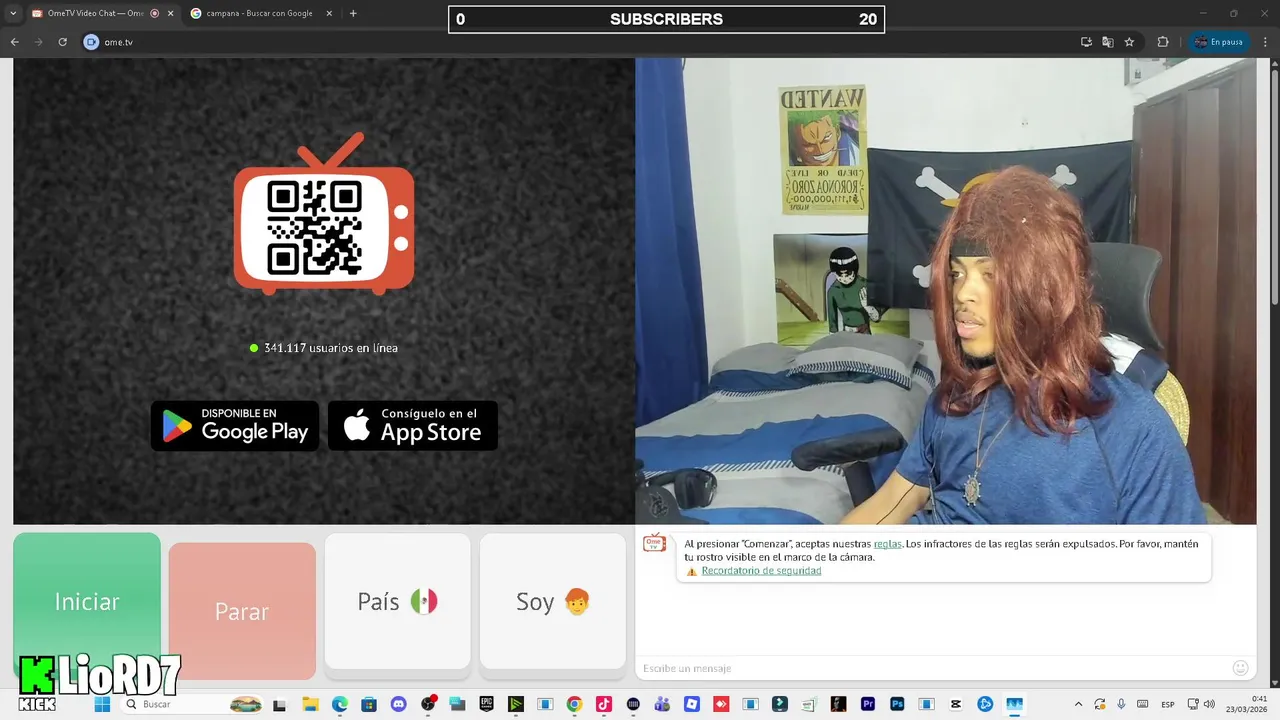1280x720 pixels.
Task: Focus the Escribe un mensaje field
Action: tap(930, 668)
